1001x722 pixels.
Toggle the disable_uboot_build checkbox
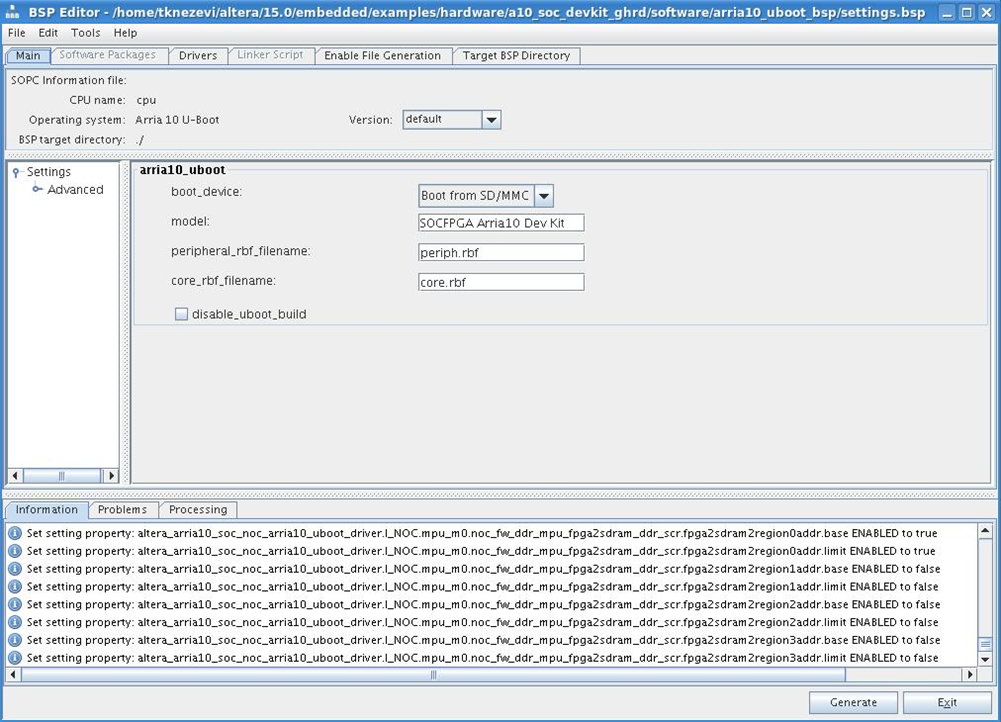(x=181, y=314)
